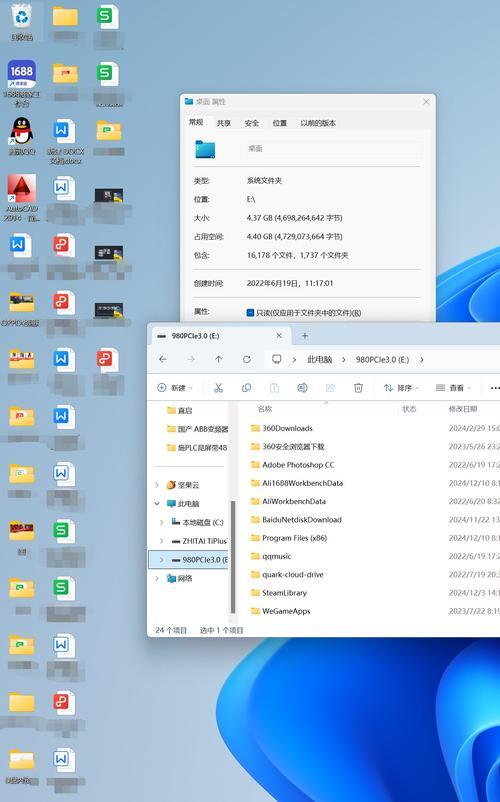
Task: Select the OPPO folder on the desktop
Action: tap(22, 309)
